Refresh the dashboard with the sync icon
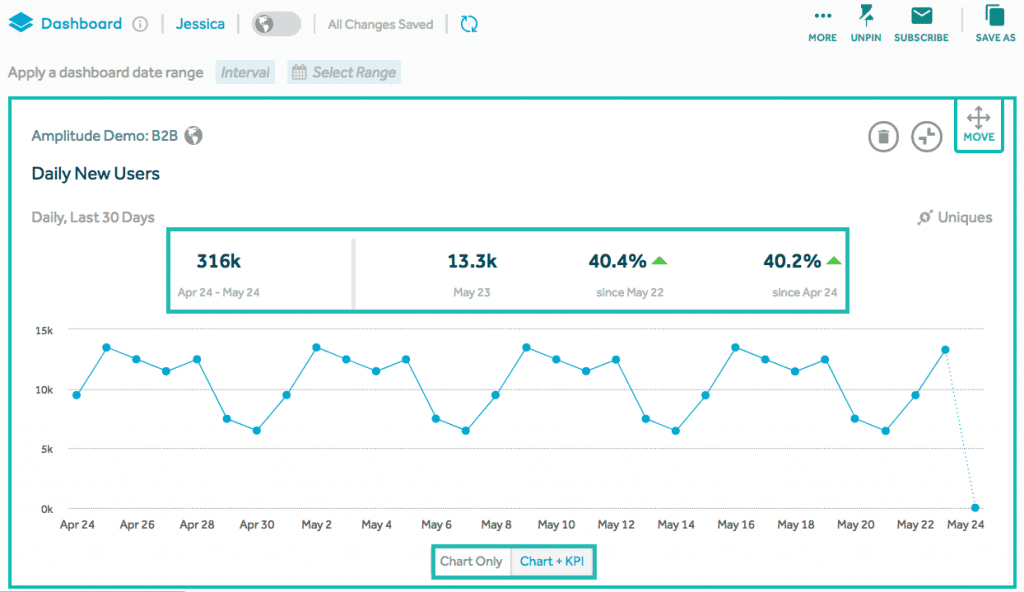The height and width of the screenshot is (592, 1024). point(468,24)
